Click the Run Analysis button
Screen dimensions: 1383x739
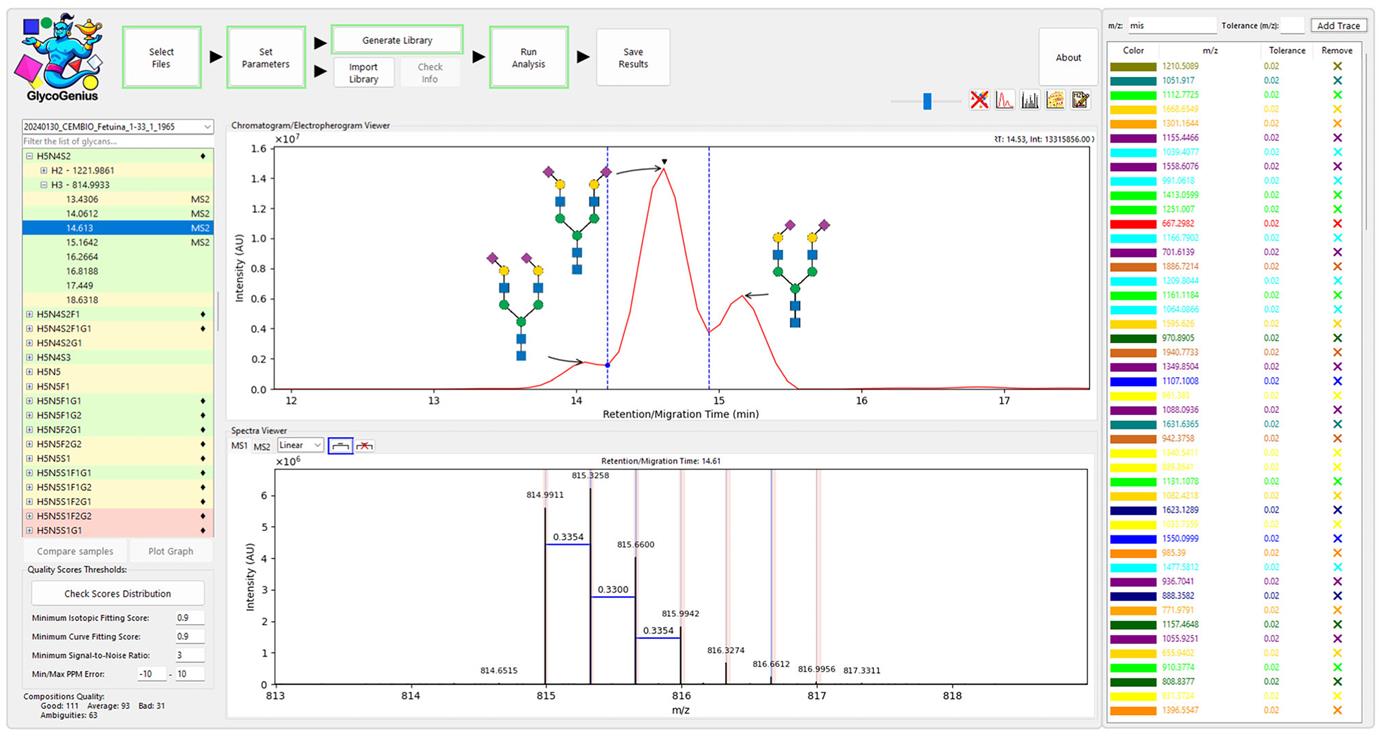pos(529,58)
